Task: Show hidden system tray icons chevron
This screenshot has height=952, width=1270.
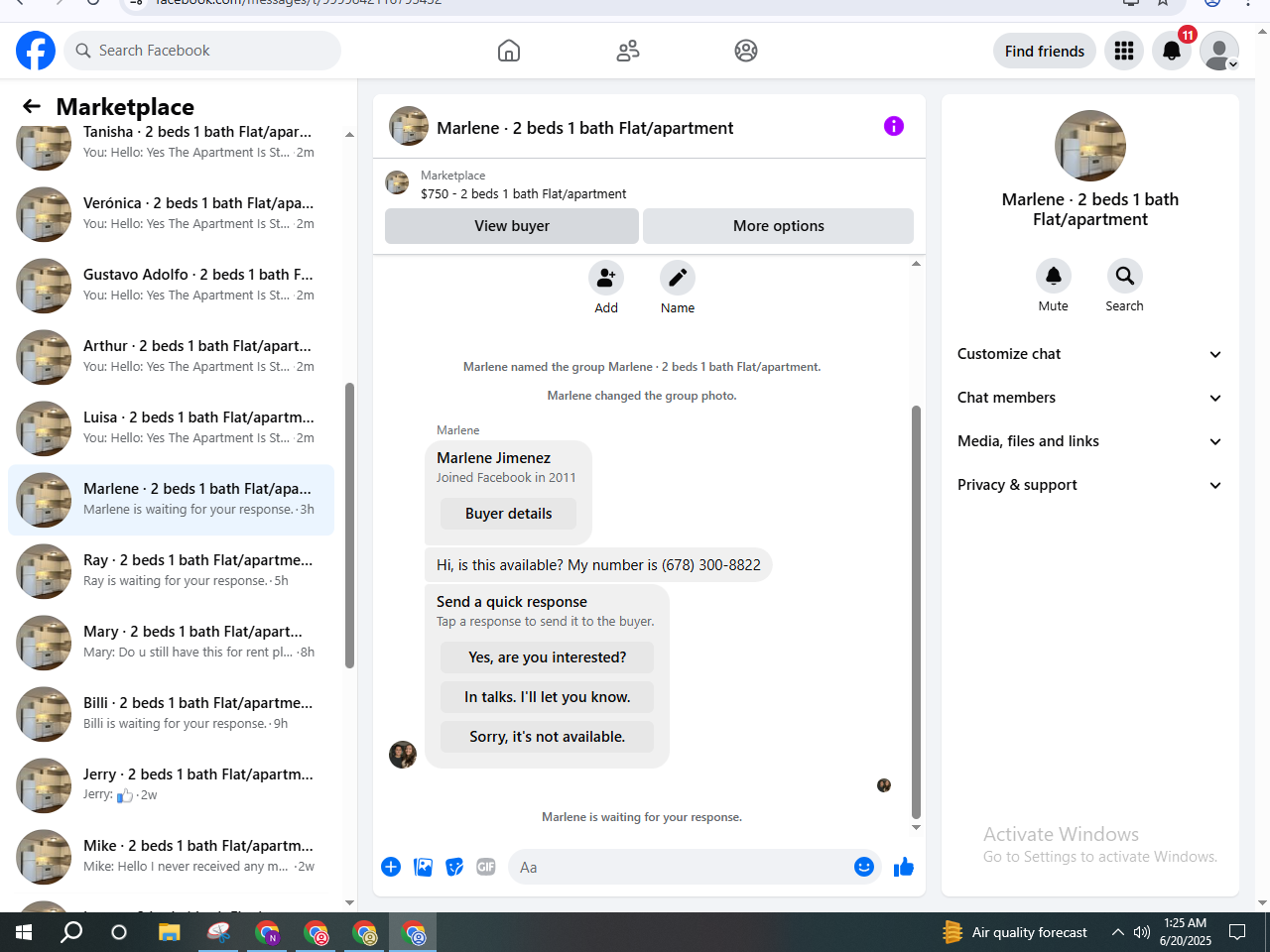Action: [1118, 932]
